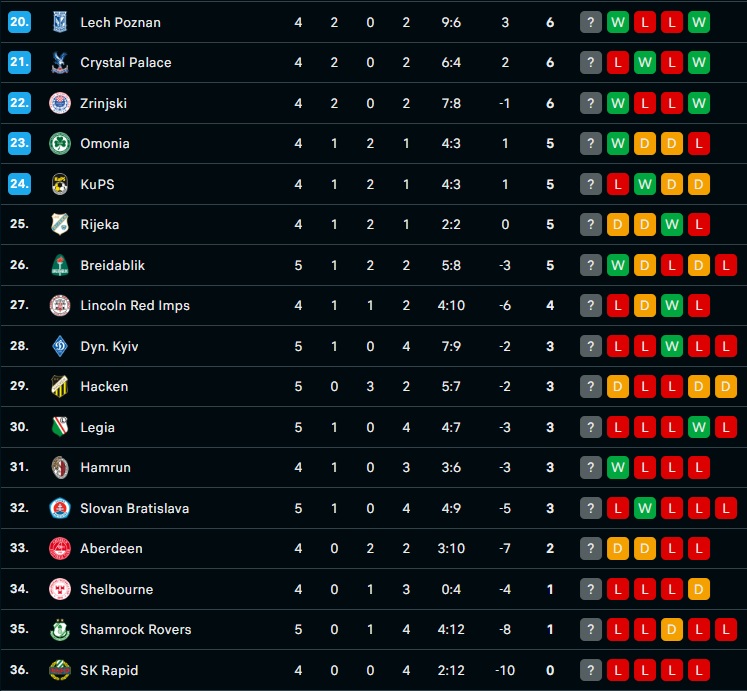
Task: Open the Zrinjski team page link
Action: [x=103, y=103]
